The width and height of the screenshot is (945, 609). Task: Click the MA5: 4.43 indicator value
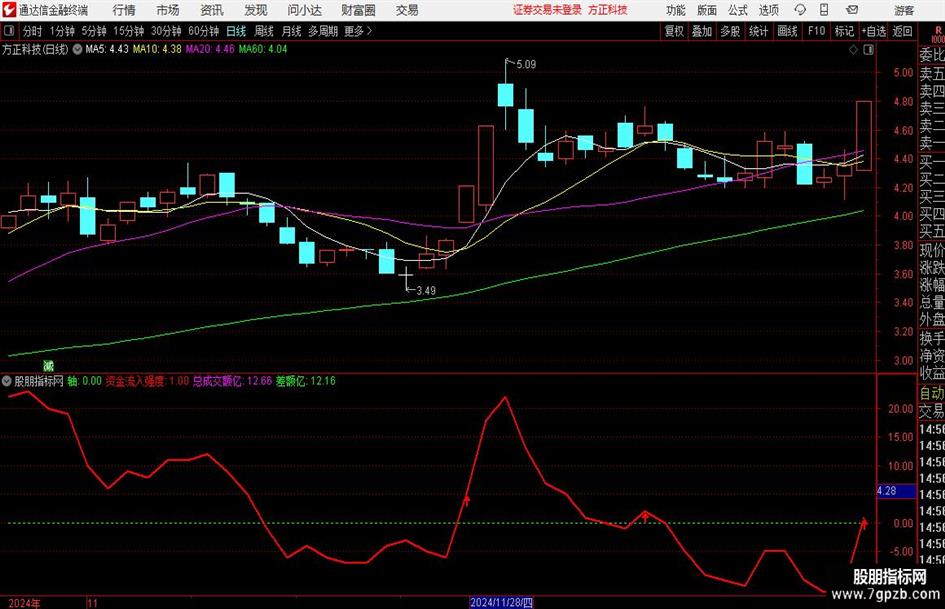point(107,49)
